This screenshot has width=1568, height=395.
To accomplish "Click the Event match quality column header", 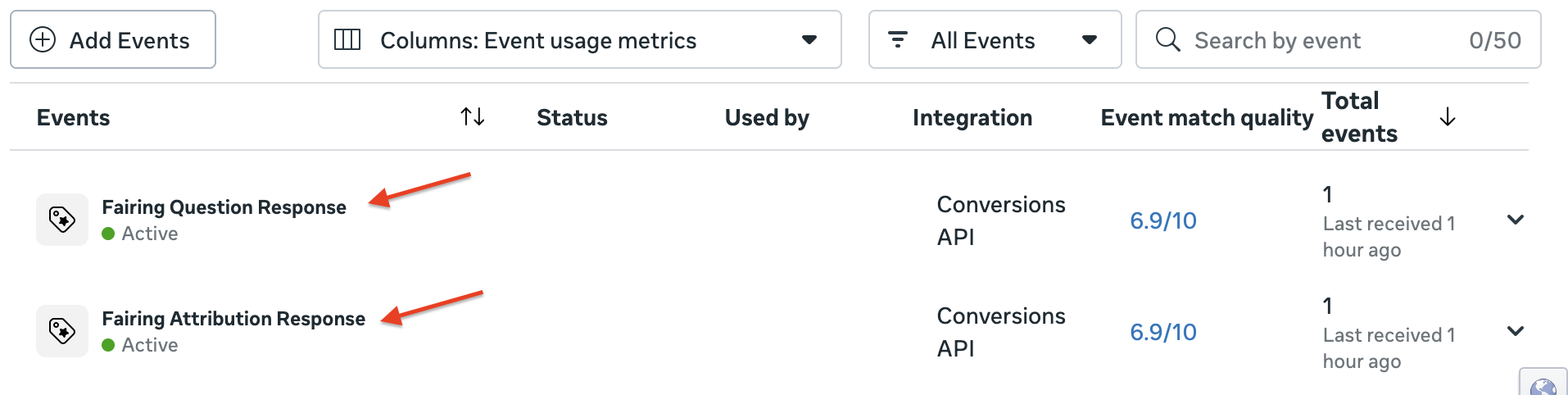I will (x=1206, y=117).
